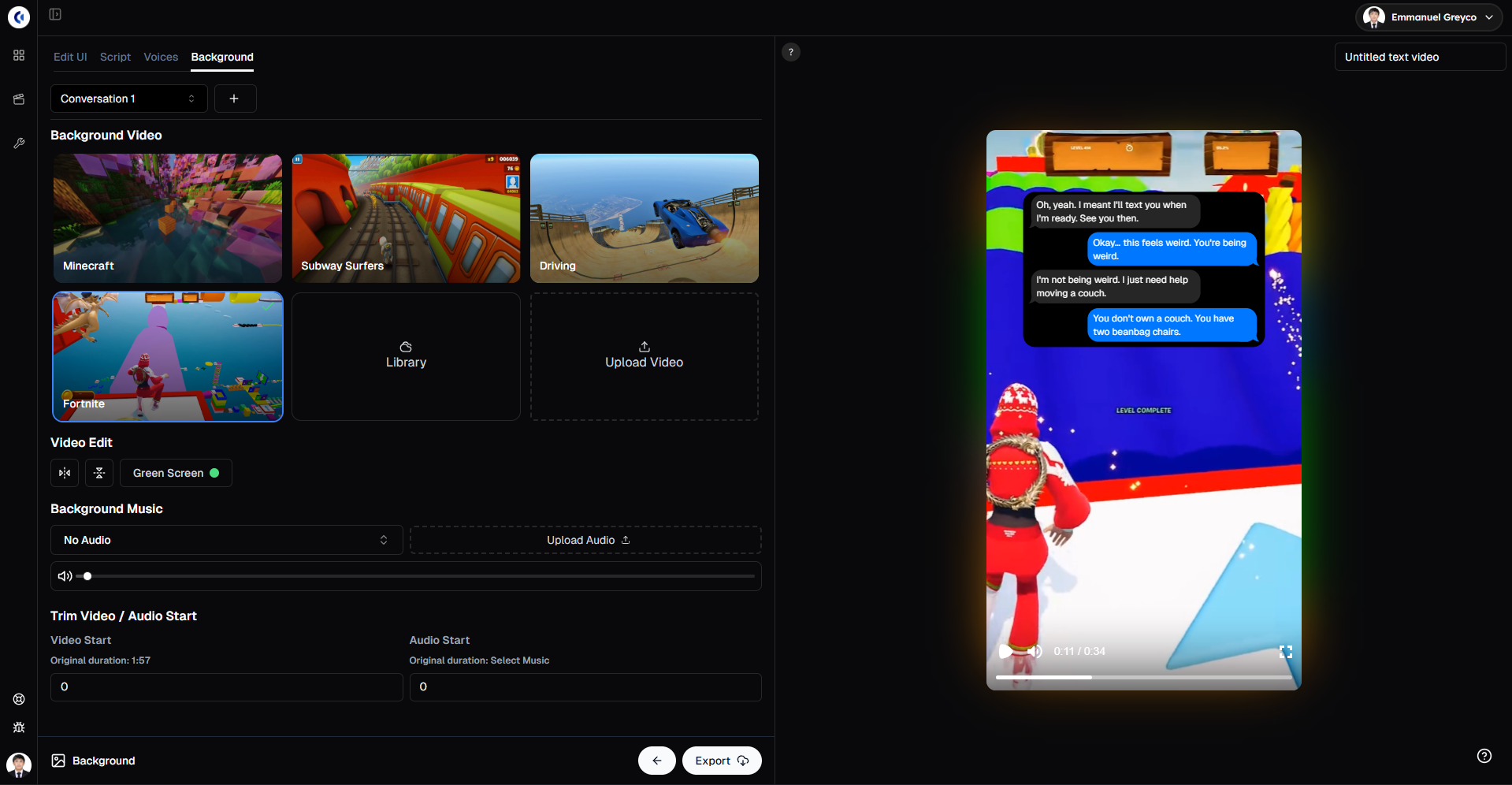Click the "Trim Video / Audio Start" heading
This screenshot has width=1512, height=785.
point(124,616)
